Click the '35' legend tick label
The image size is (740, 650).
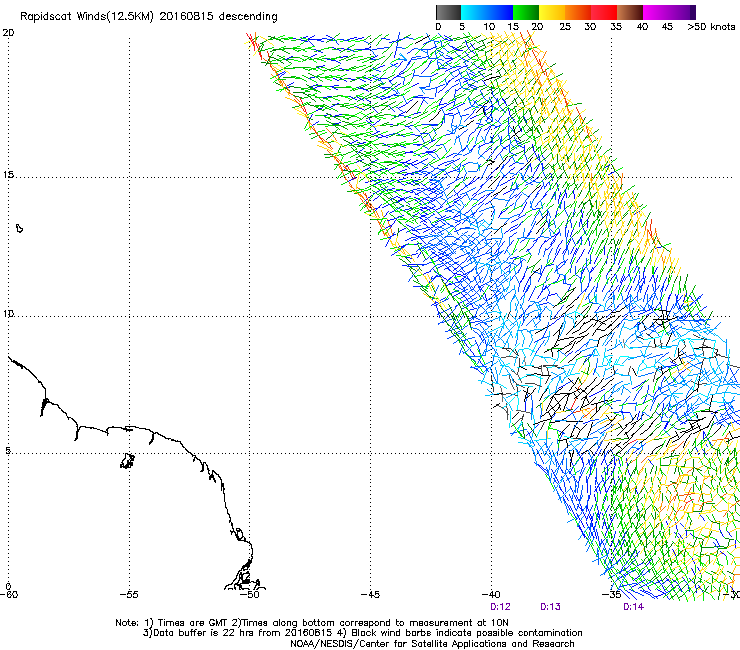[616, 27]
